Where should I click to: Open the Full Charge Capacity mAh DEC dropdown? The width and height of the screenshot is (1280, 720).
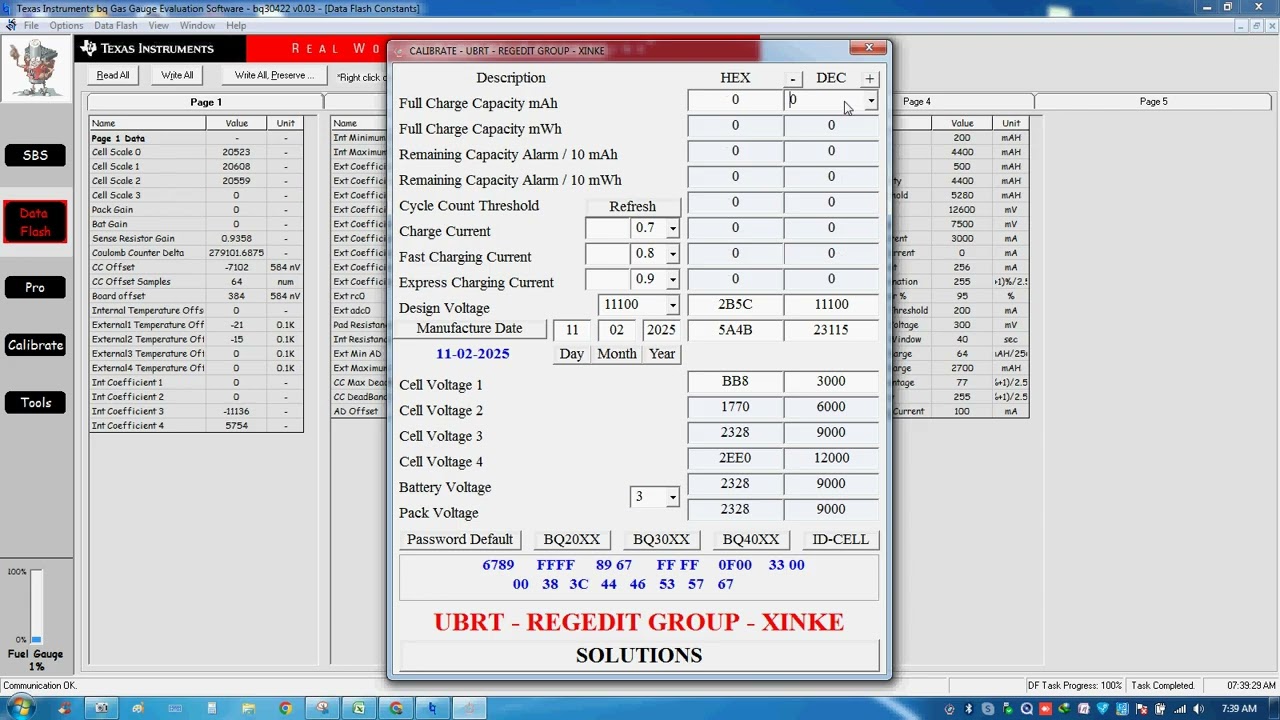click(x=871, y=101)
